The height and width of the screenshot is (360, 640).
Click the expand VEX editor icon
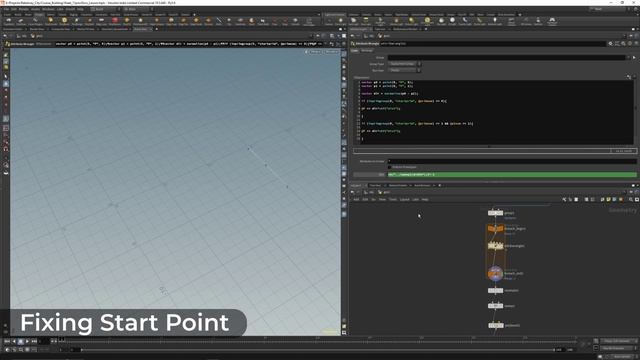point(629,76)
